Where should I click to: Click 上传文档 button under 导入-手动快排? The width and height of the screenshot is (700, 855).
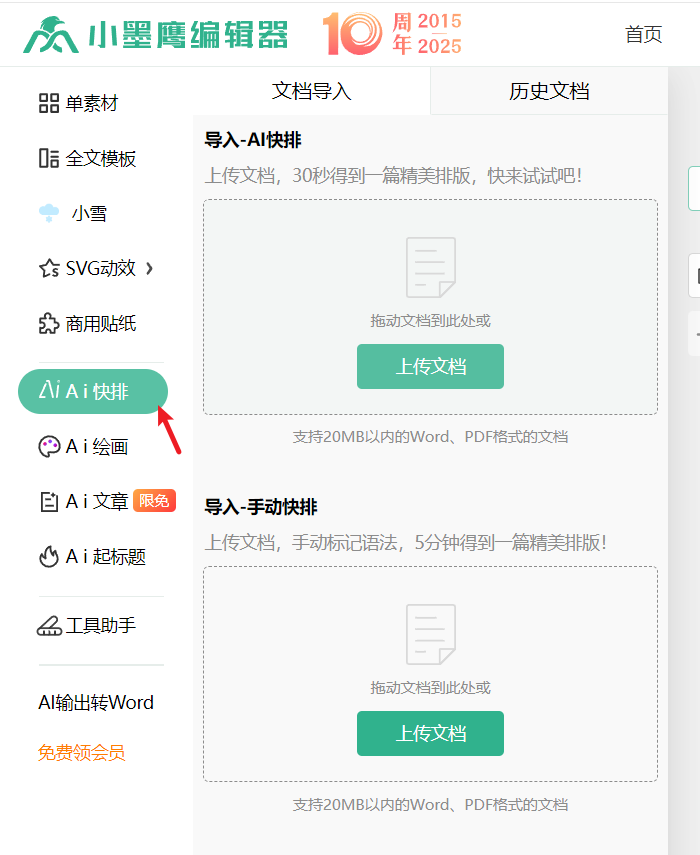click(x=430, y=733)
